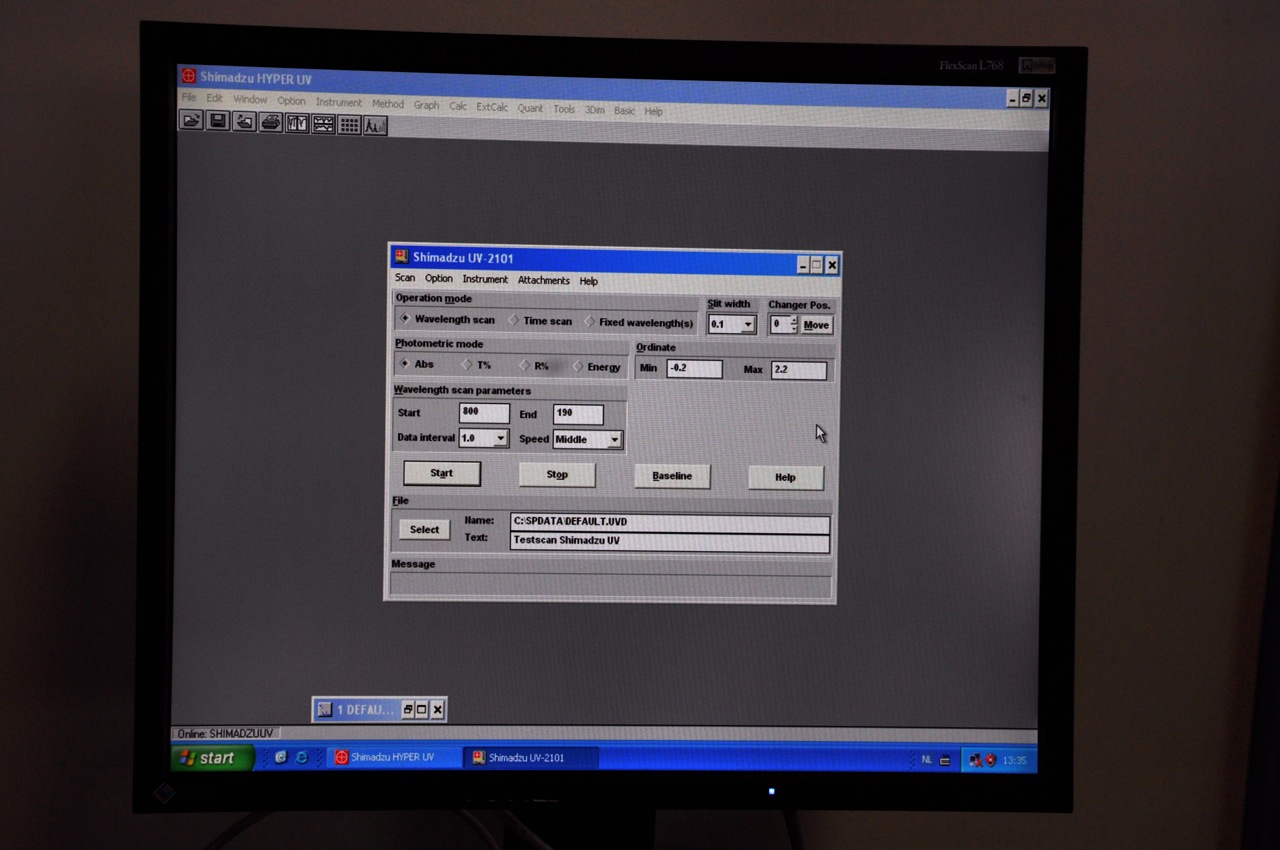Click the Ordinate Max field
This screenshot has height=850, width=1280.
coord(799,370)
